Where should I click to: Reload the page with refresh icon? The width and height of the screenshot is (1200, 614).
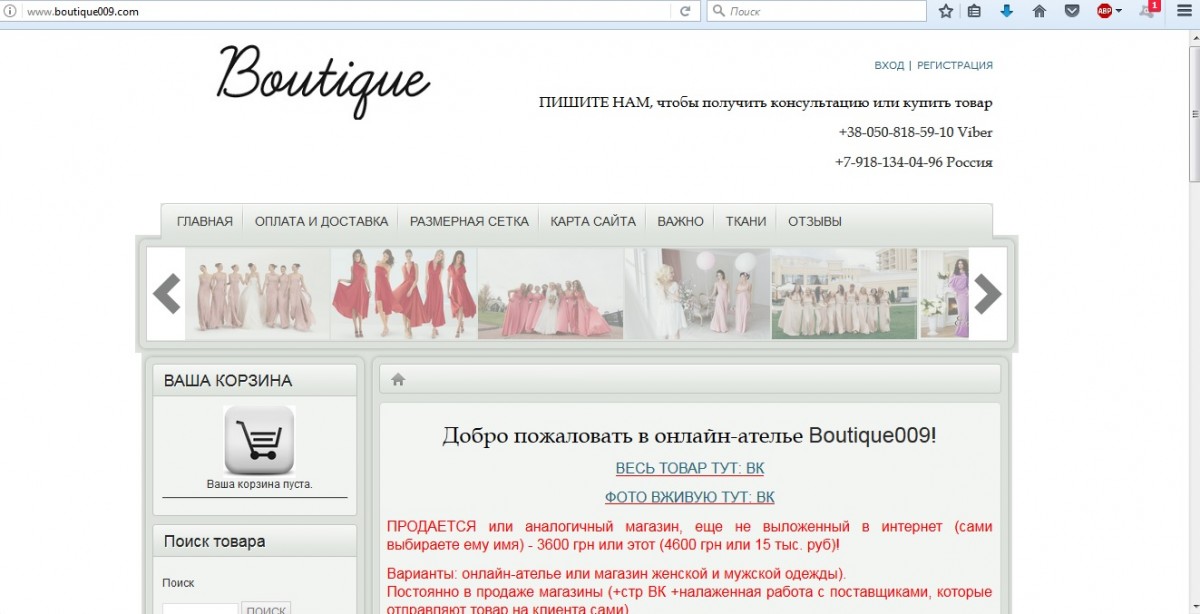point(685,12)
